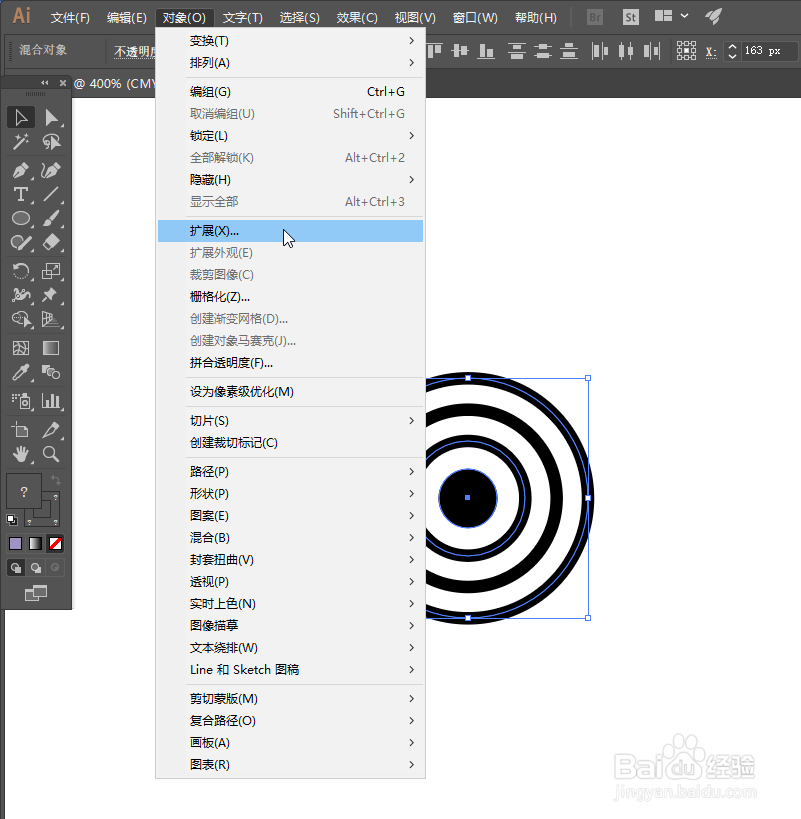
Task: Select the Symbol Sprayer tool
Action: [x=21, y=401]
